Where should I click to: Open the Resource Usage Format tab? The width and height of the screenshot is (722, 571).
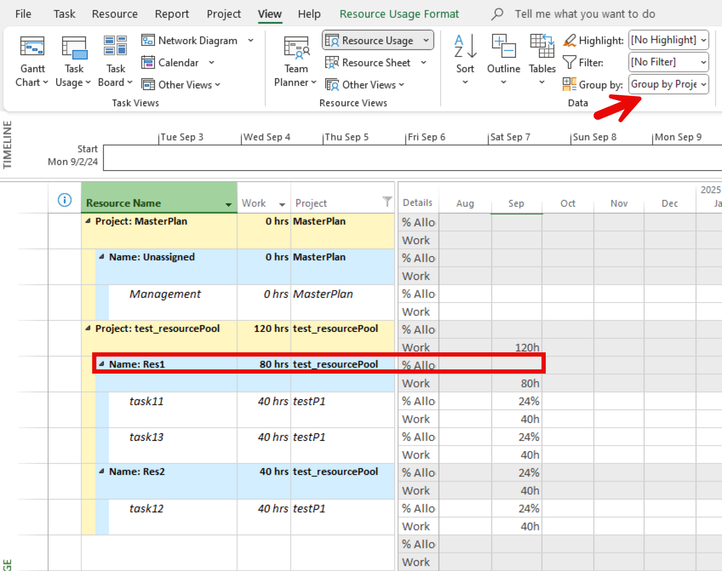(x=399, y=14)
